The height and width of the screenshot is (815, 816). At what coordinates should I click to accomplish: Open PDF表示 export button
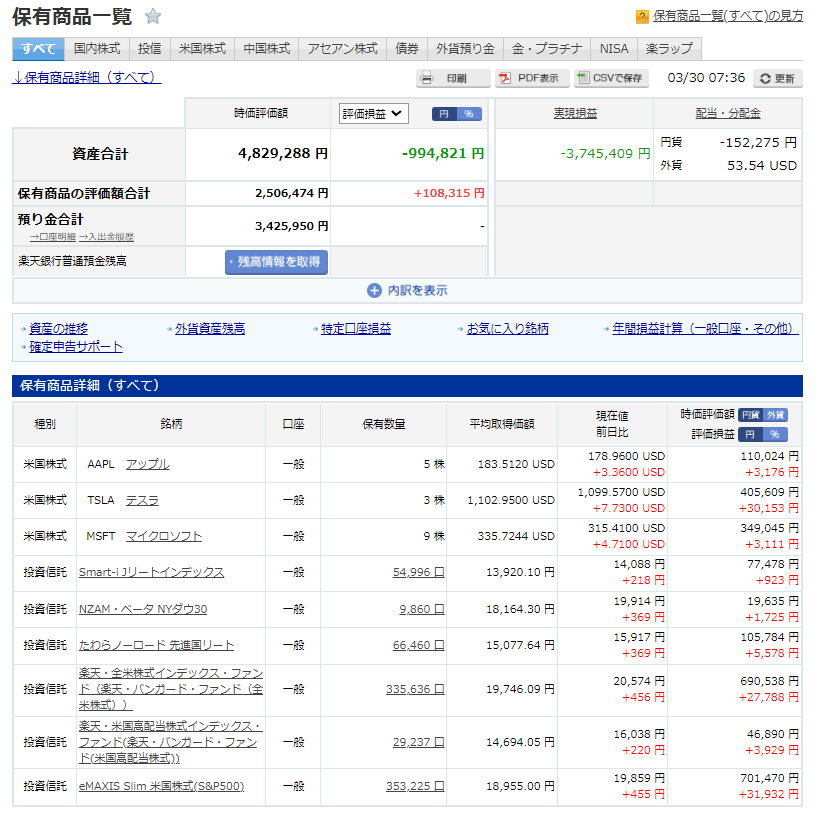(x=532, y=78)
